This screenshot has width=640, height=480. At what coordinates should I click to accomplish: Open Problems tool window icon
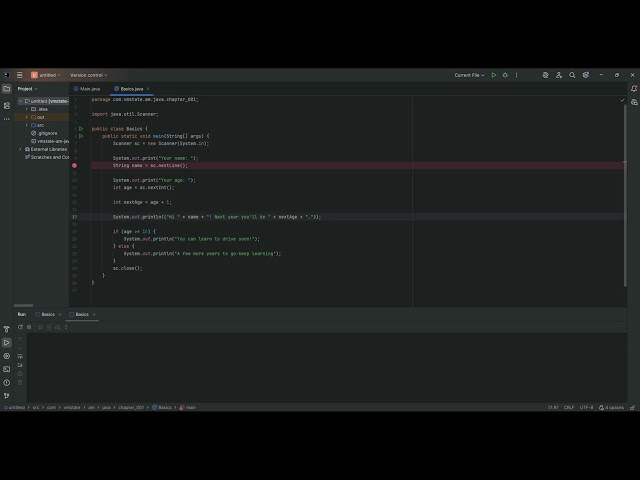[7, 382]
